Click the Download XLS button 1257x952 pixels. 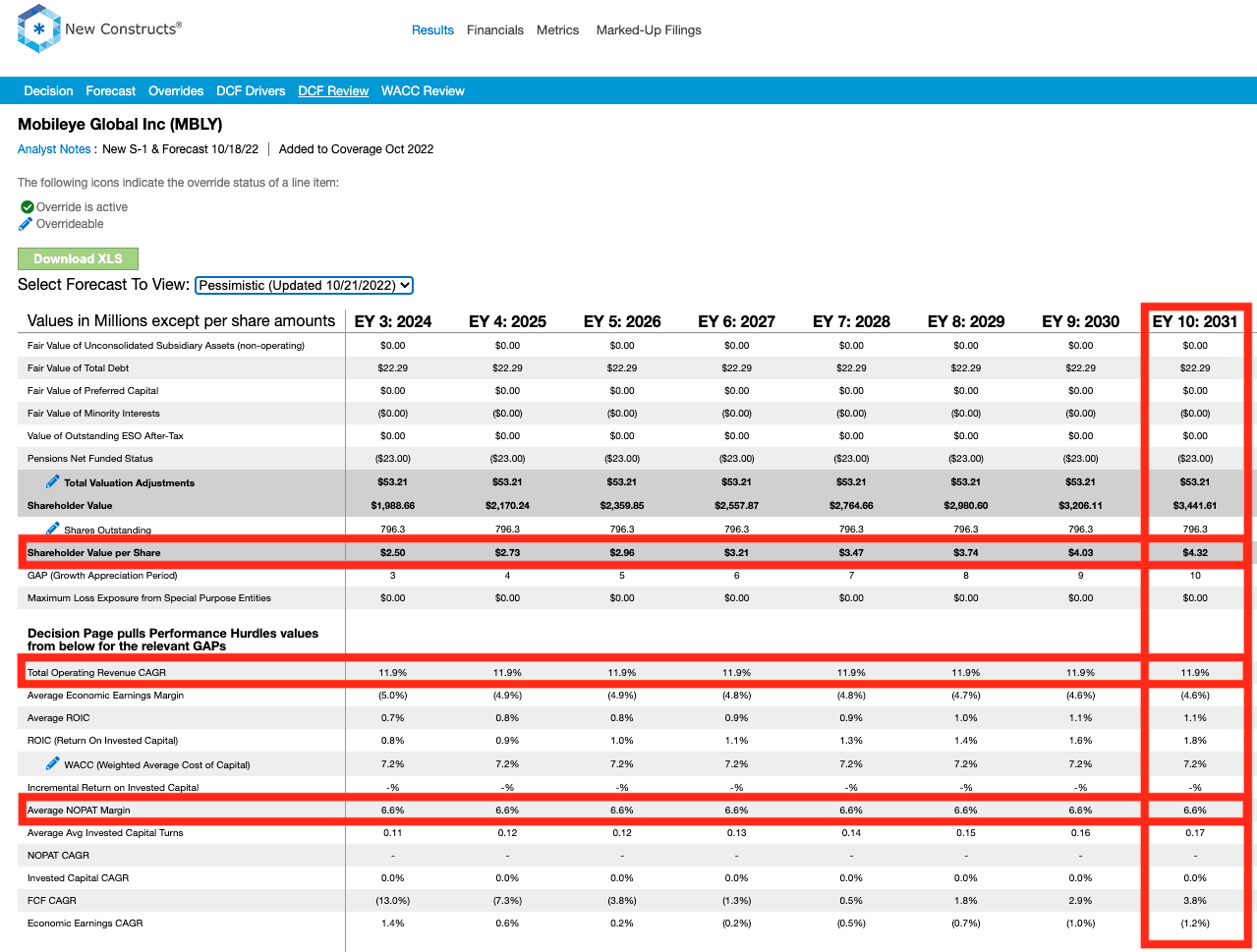point(78,258)
